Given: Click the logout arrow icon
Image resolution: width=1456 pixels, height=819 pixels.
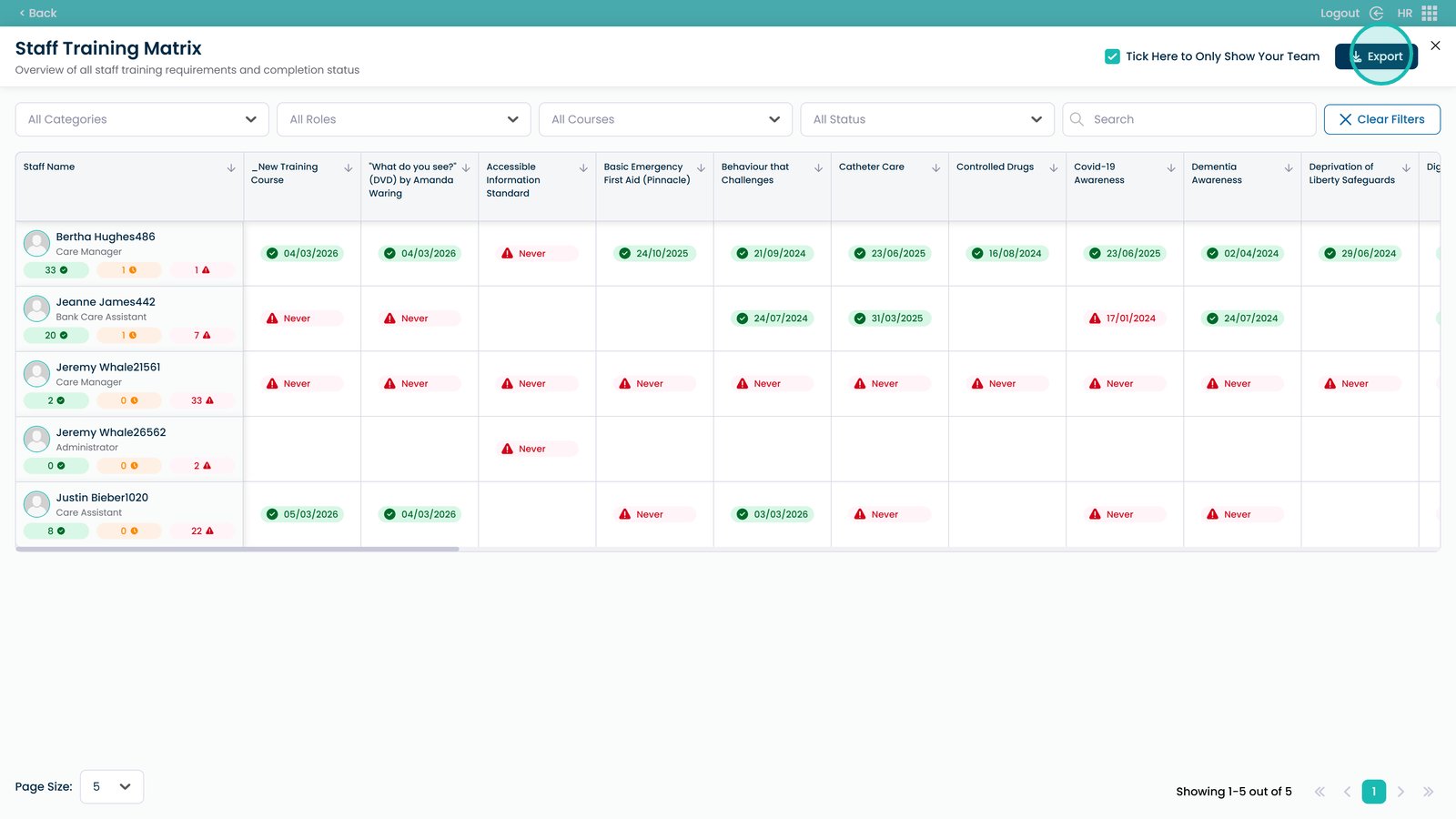Looking at the screenshot, I should tap(1376, 13).
